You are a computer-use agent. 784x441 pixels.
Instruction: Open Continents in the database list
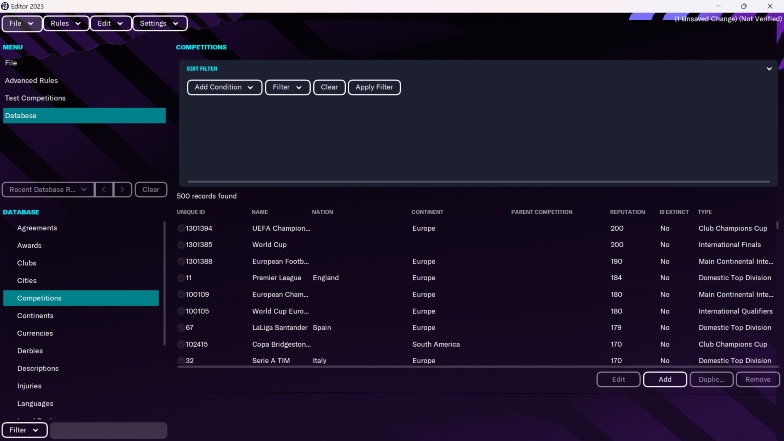tap(81, 316)
